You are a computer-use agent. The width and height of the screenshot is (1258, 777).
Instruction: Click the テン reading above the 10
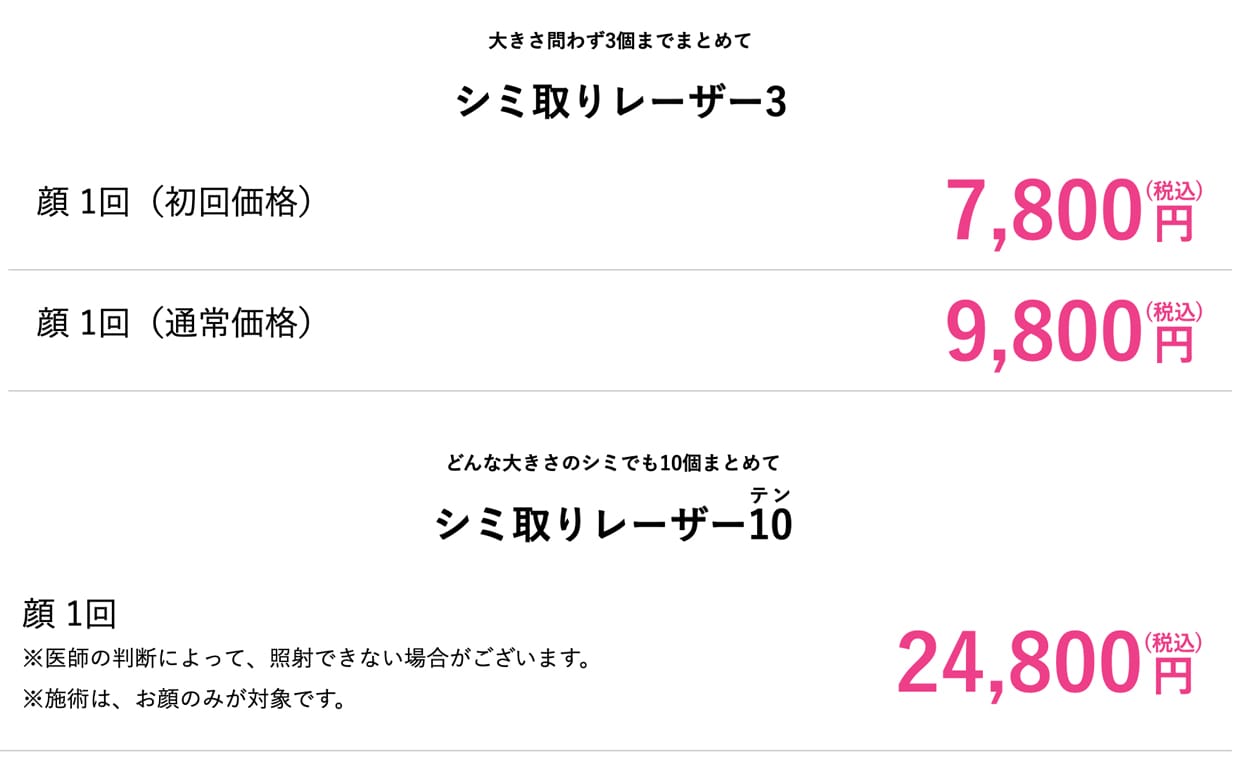coord(770,494)
